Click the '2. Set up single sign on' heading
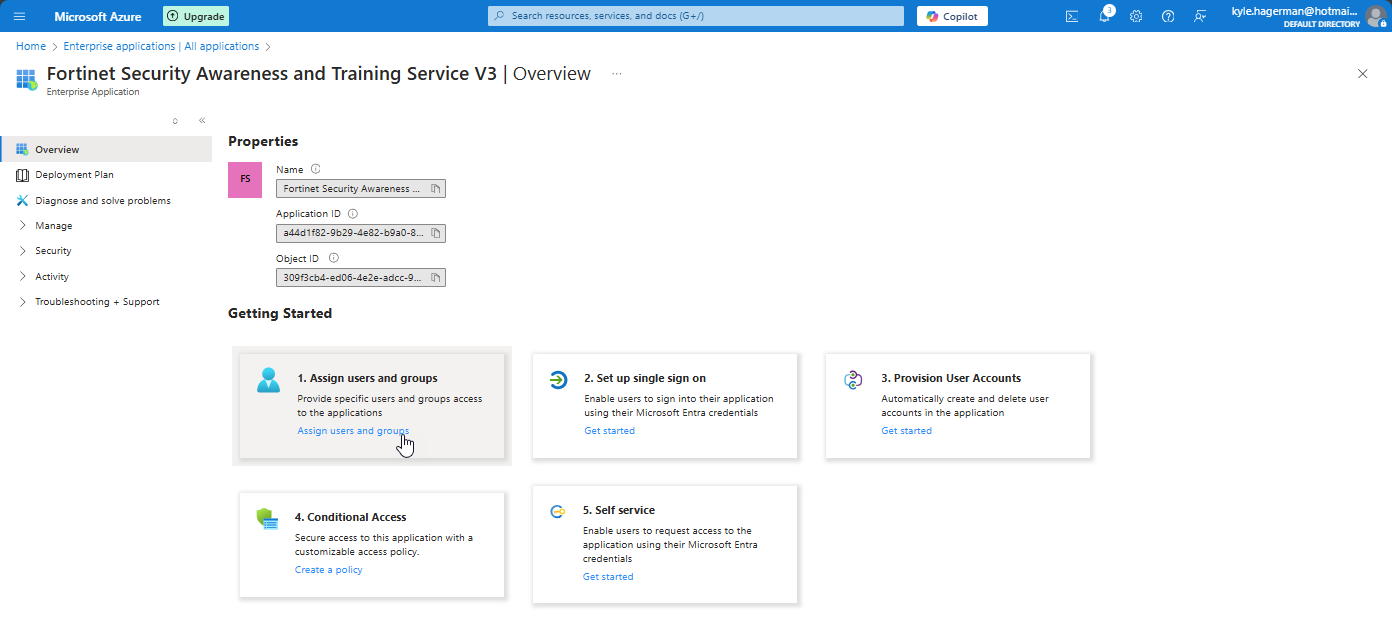The height and width of the screenshot is (617, 1392). [x=645, y=379]
